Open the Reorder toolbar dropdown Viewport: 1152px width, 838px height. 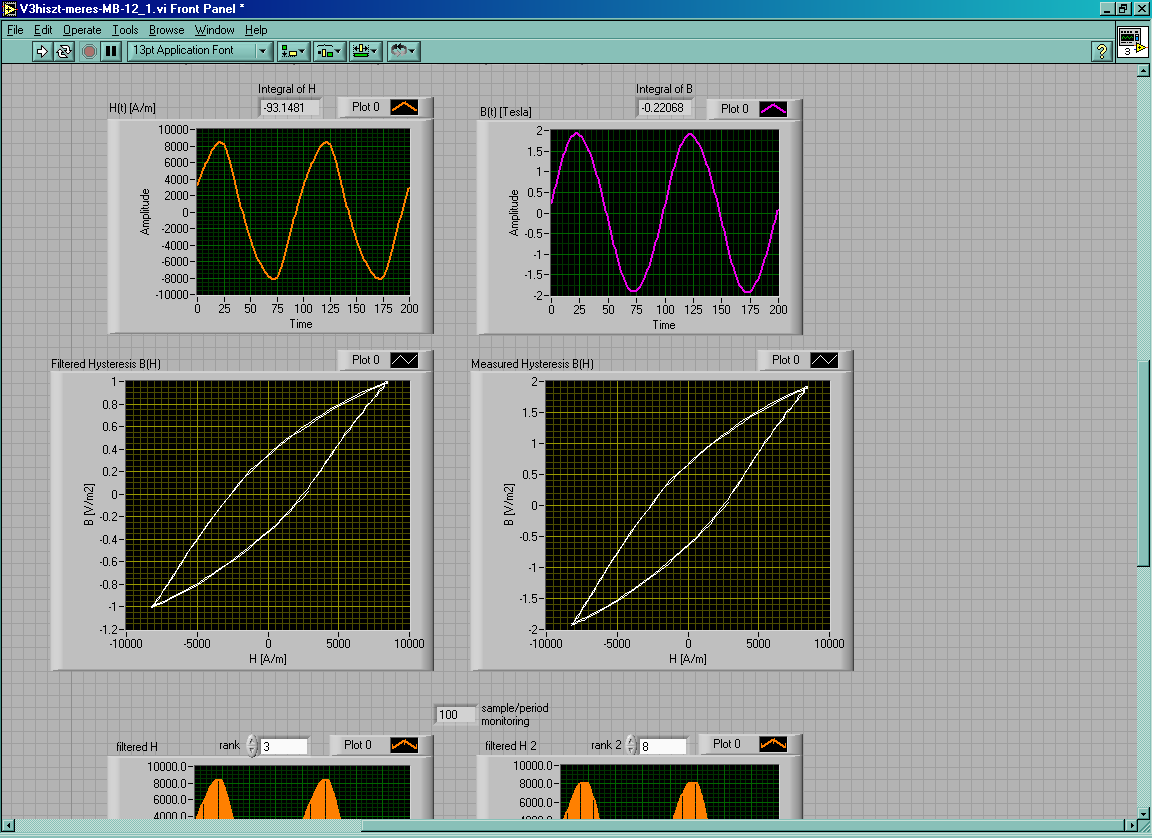point(403,51)
